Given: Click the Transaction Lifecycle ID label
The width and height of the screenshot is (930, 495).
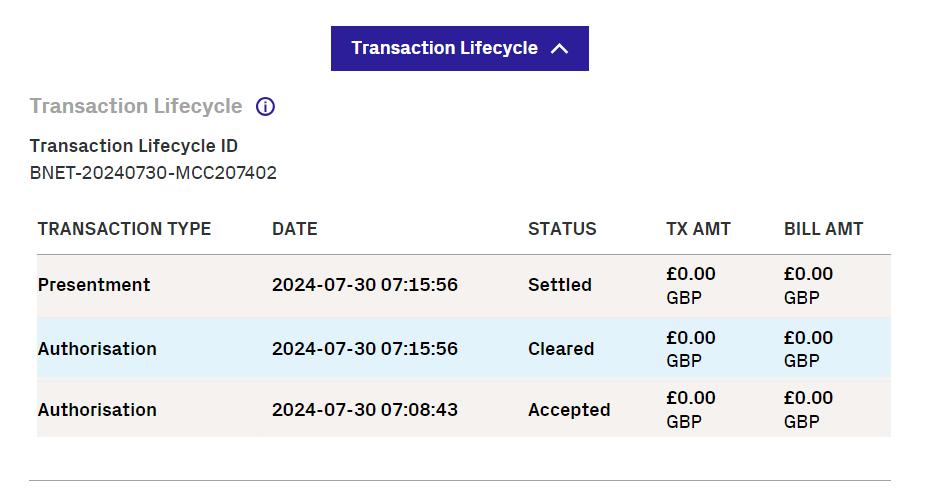Looking at the screenshot, I should [134, 146].
